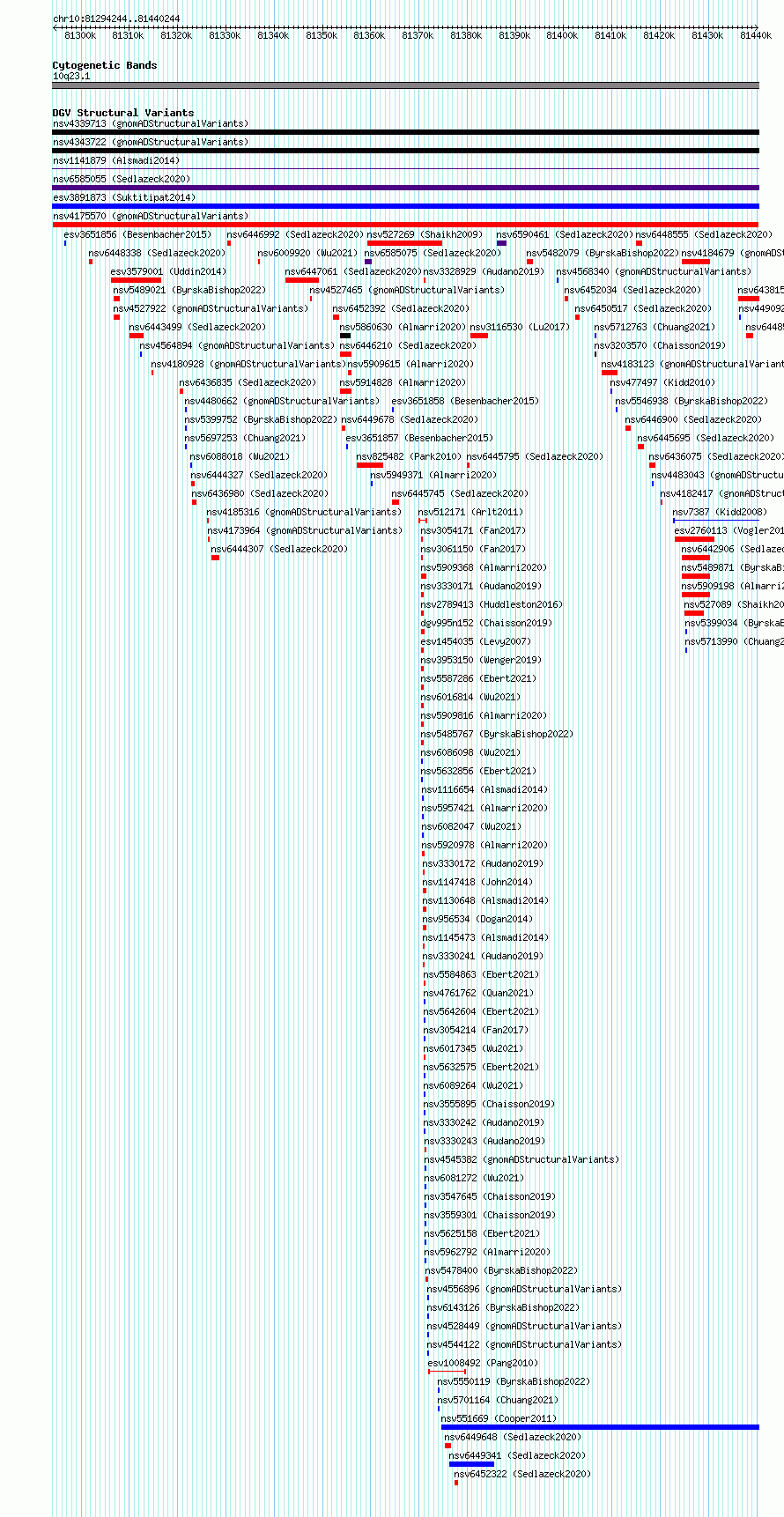
Task: Select the black bar under nsv4343722
Action: (405, 151)
